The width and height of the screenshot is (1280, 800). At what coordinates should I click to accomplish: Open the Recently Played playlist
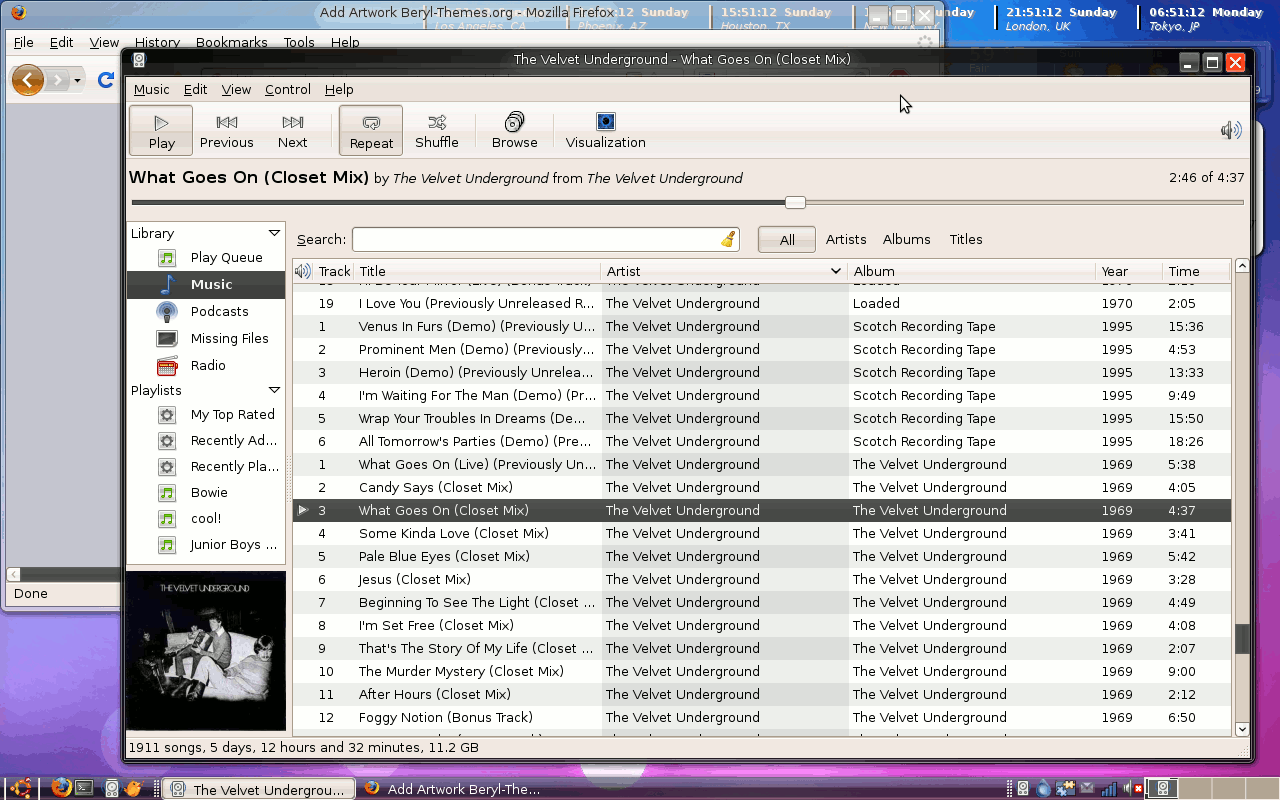(206, 466)
